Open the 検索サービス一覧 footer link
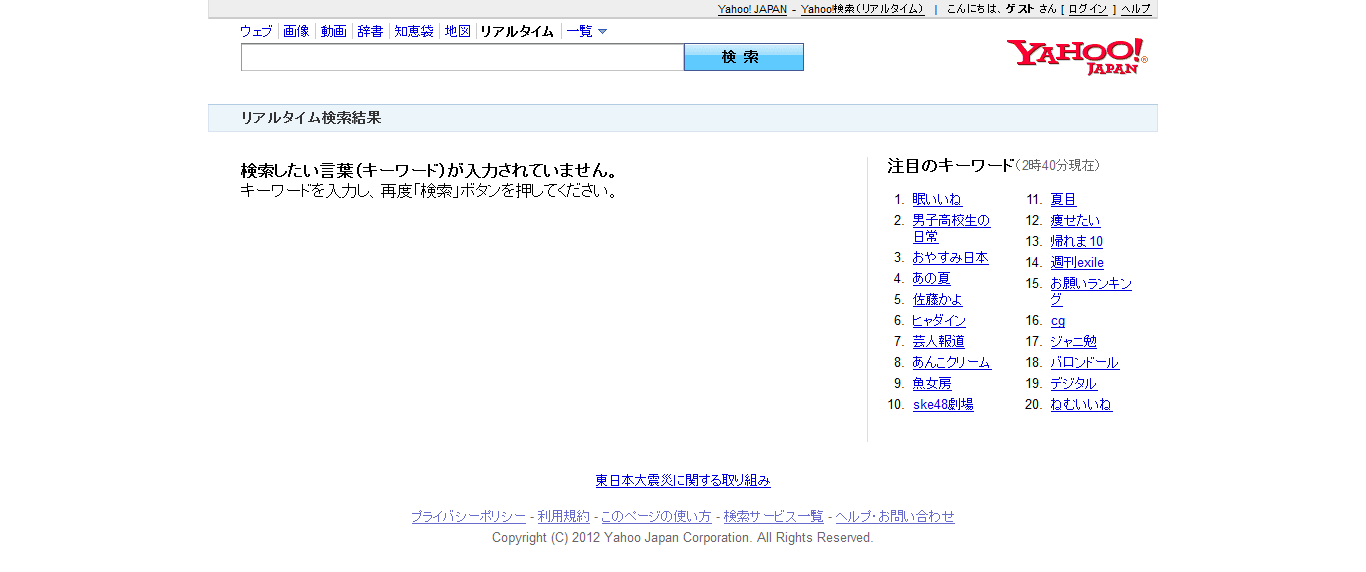The height and width of the screenshot is (572, 1366). pos(774,517)
